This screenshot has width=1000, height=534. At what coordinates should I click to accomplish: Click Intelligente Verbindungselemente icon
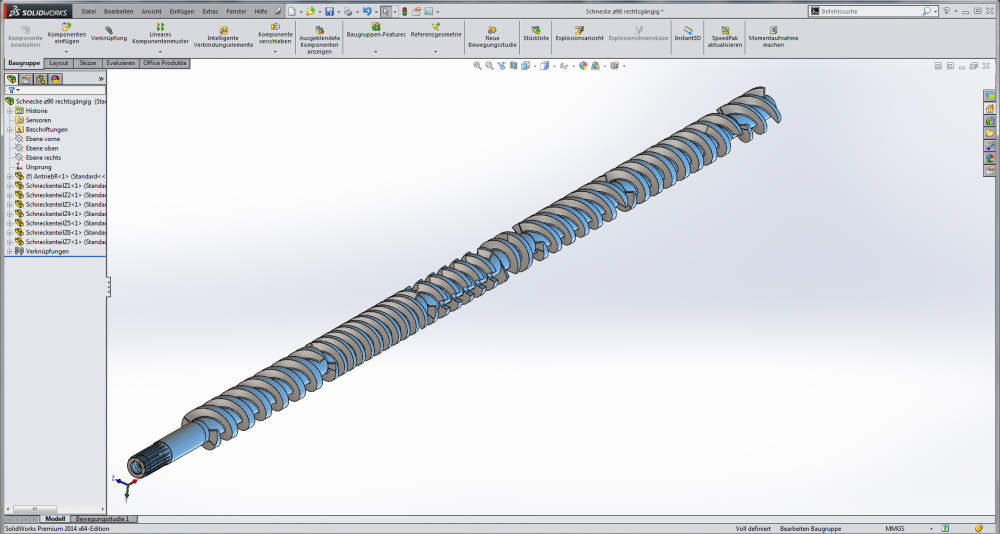(223, 30)
